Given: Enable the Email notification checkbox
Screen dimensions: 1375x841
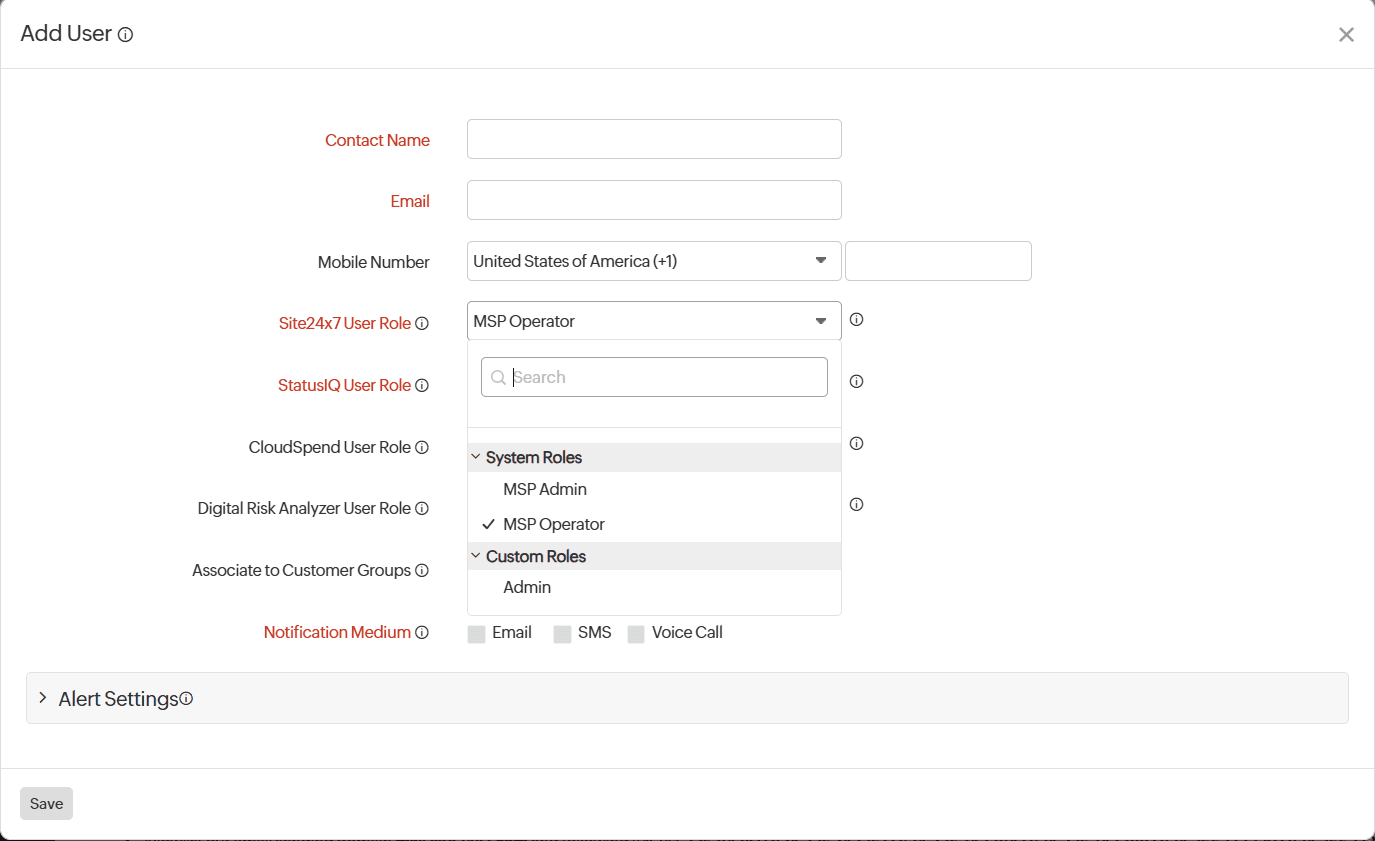Looking at the screenshot, I should coord(476,634).
